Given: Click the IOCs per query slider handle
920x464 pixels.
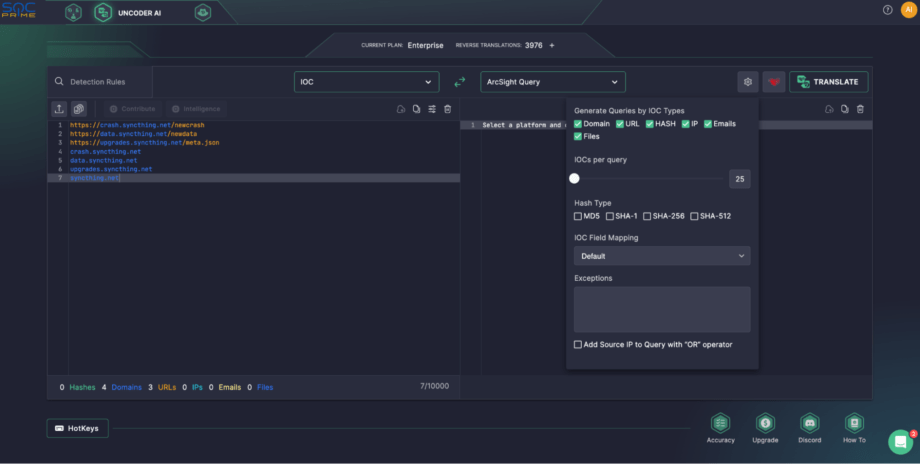Looking at the screenshot, I should tap(574, 179).
